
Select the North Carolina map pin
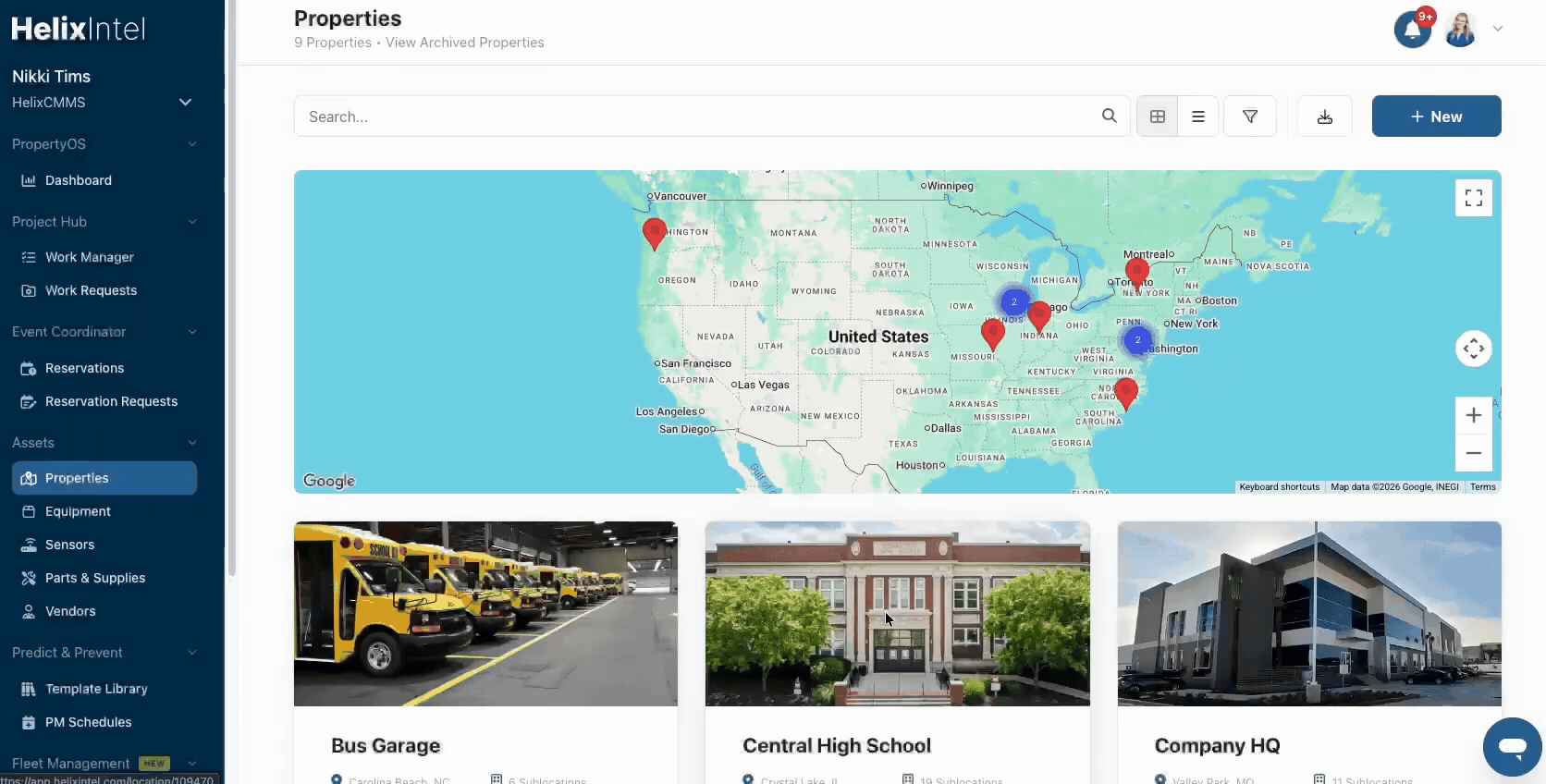click(1126, 394)
